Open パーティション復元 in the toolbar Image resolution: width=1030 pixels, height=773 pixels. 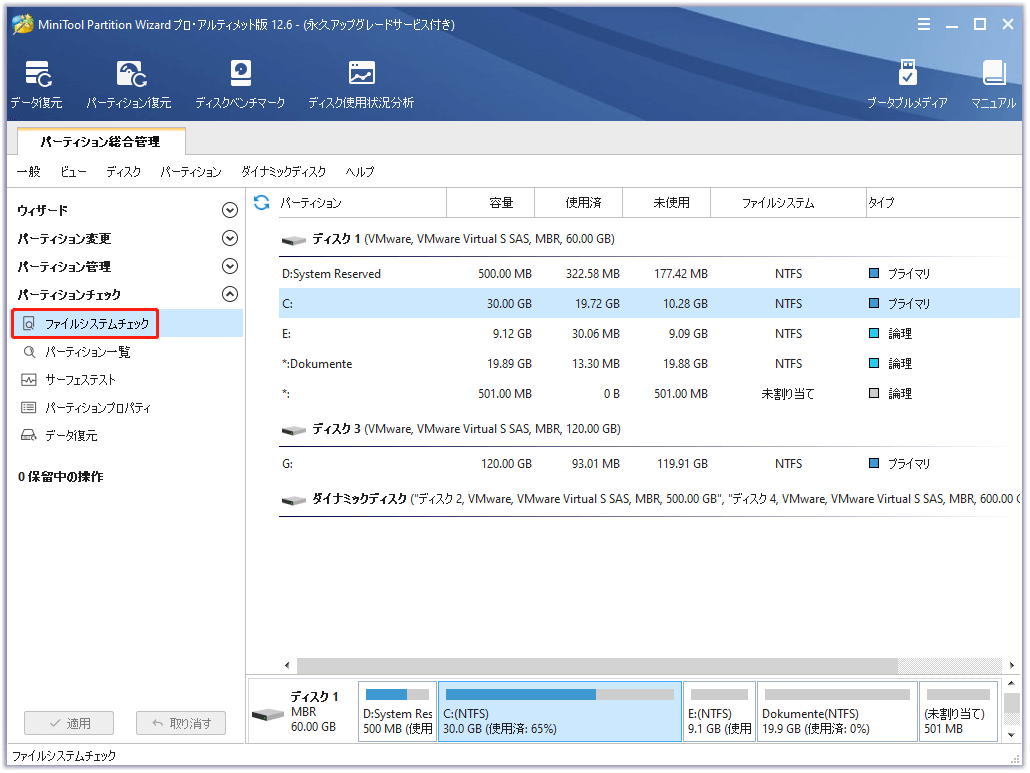tap(129, 84)
